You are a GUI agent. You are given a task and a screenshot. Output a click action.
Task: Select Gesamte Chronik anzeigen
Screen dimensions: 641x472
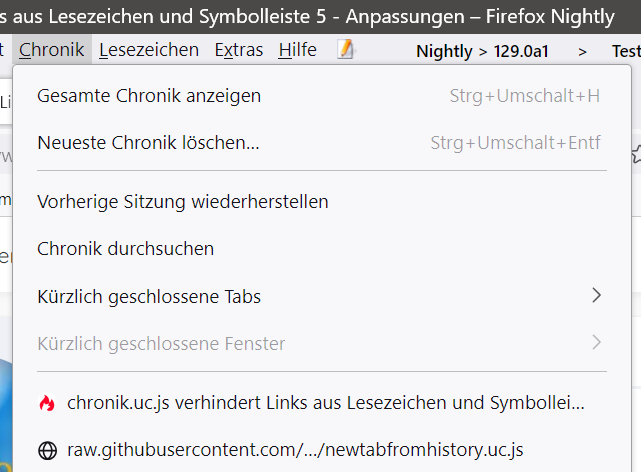click(x=149, y=96)
